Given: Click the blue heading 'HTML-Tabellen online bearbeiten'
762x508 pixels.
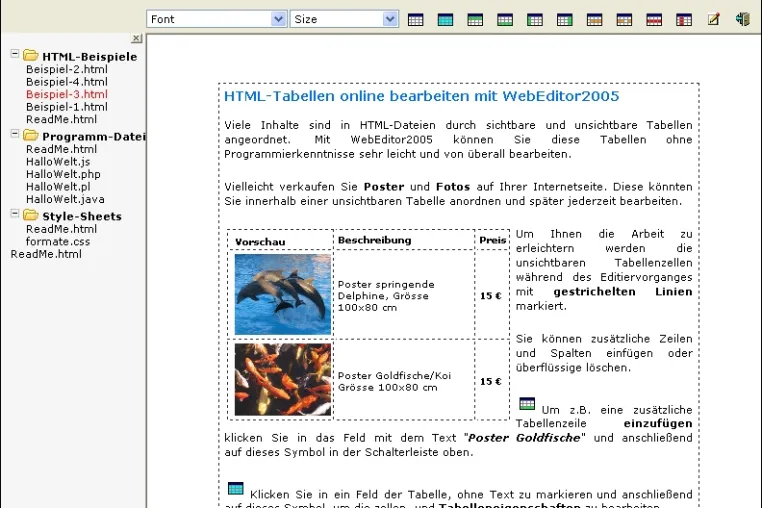Looking at the screenshot, I should point(421,96).
